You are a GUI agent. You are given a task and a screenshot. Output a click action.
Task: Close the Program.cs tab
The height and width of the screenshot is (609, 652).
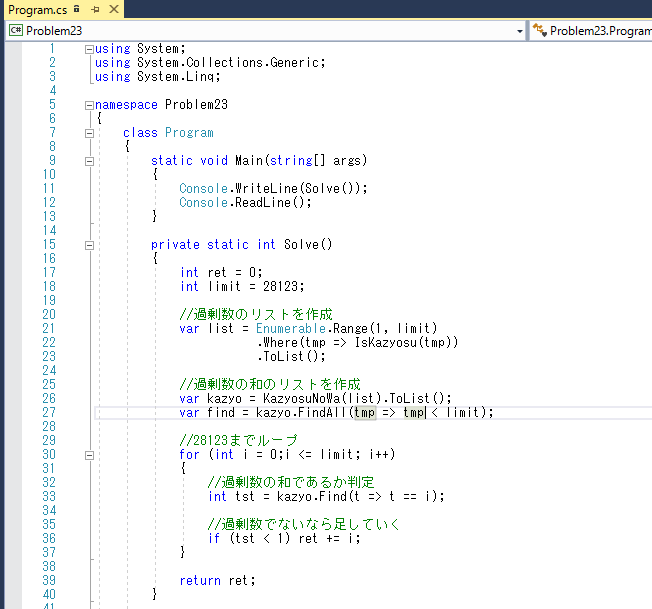(114, 9)
